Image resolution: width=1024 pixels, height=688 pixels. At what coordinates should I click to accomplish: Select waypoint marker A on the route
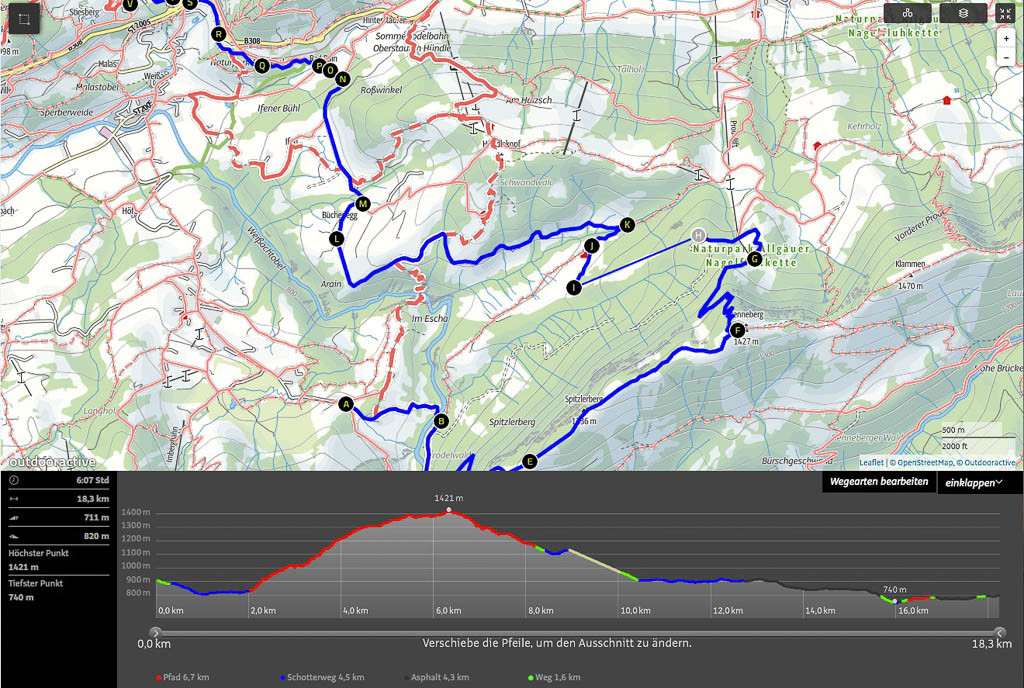click(347, 405)
